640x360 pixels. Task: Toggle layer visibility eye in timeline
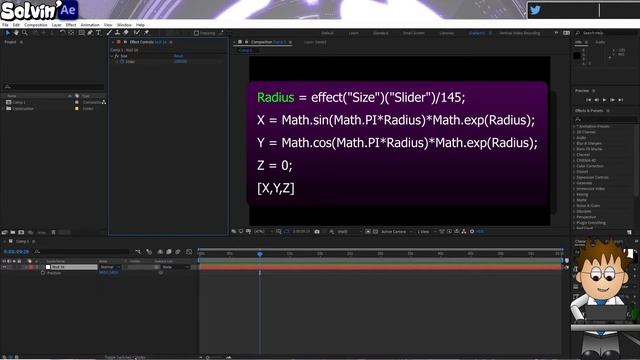[x=4, y=267]
